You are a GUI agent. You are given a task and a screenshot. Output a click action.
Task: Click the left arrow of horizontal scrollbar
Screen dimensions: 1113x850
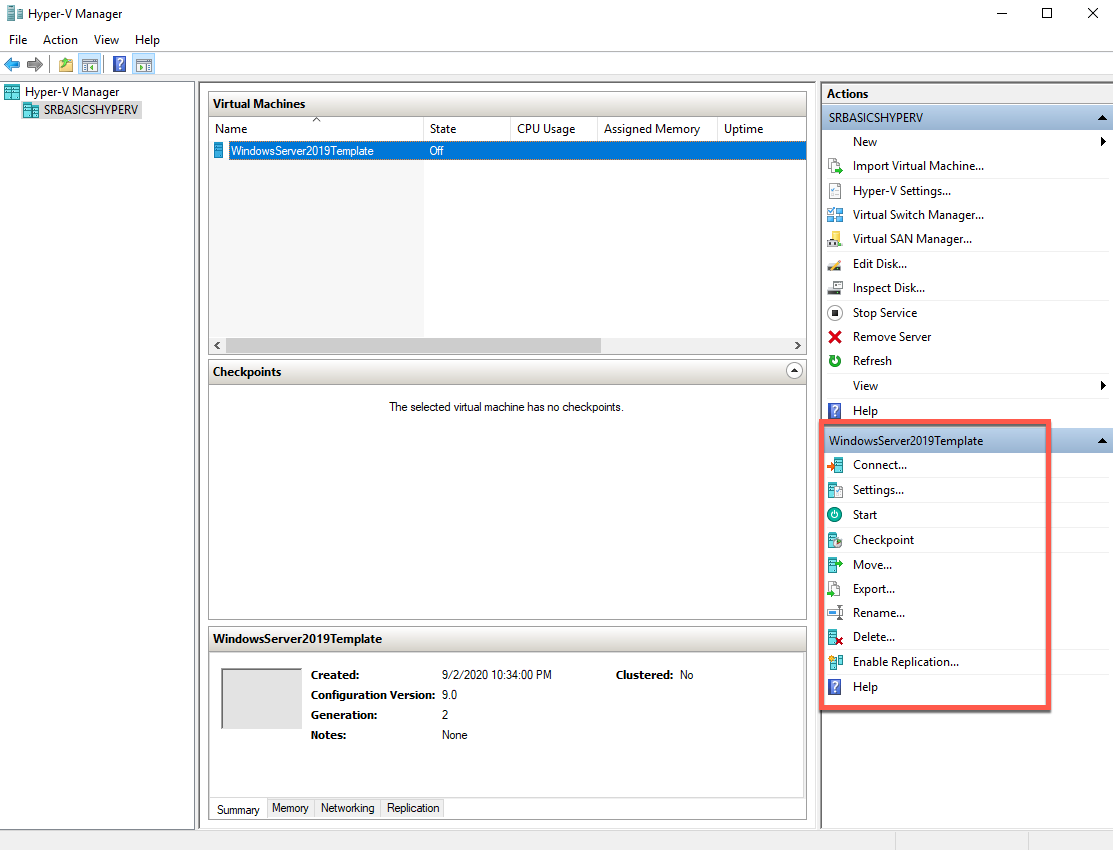click(218, 346)
